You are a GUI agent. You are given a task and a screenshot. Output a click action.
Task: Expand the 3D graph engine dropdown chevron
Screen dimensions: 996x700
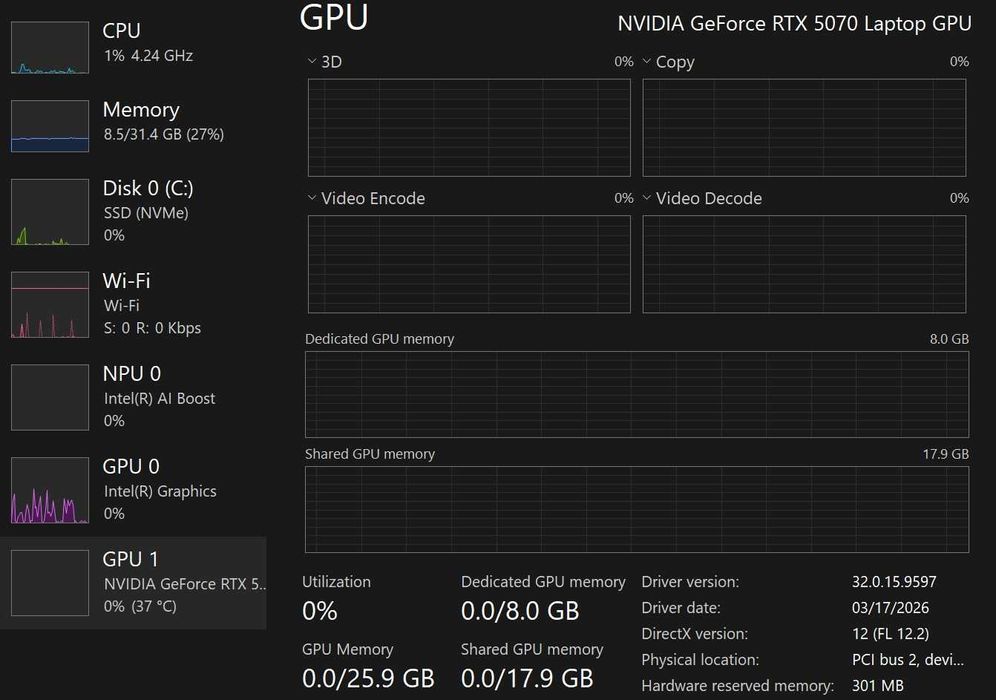(312, 62)
